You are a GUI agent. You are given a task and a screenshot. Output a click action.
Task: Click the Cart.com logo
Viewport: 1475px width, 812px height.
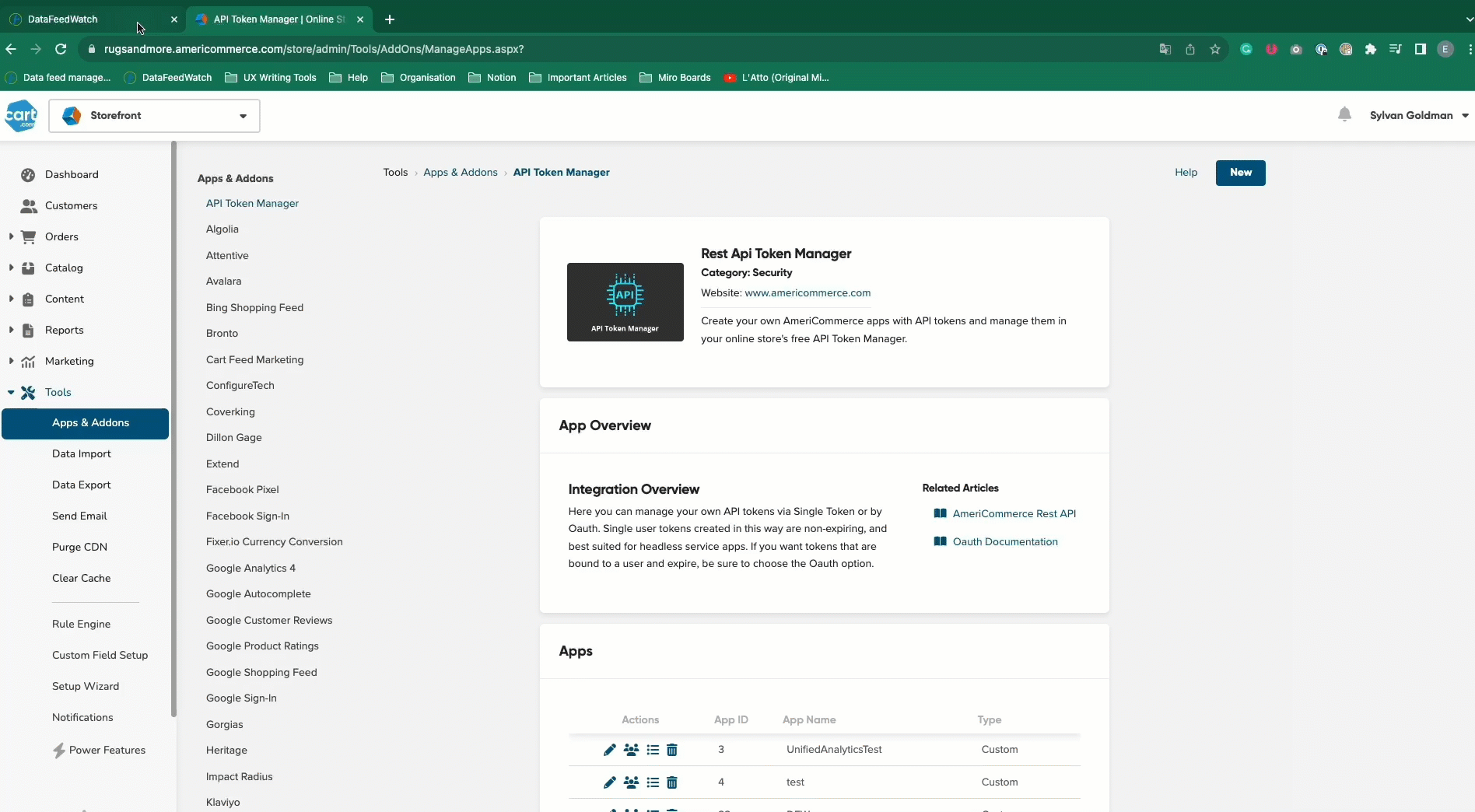coord(21,115)
